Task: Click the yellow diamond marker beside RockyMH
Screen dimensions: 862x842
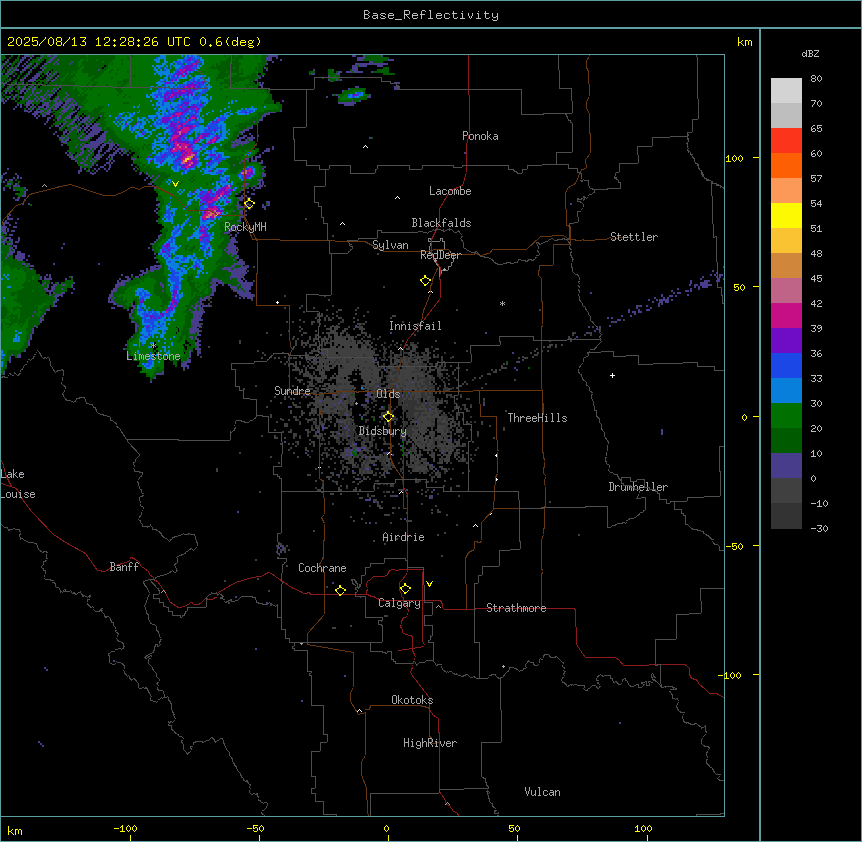Action: coord(250,203)
